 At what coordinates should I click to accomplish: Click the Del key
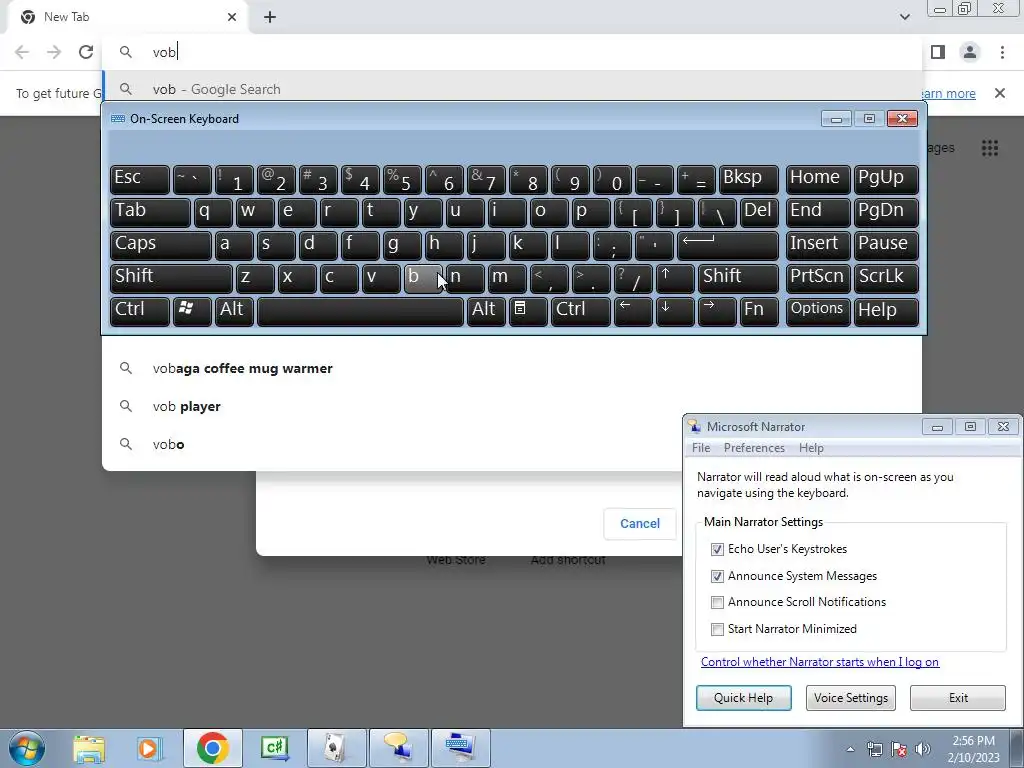click(x=759, y=212)
